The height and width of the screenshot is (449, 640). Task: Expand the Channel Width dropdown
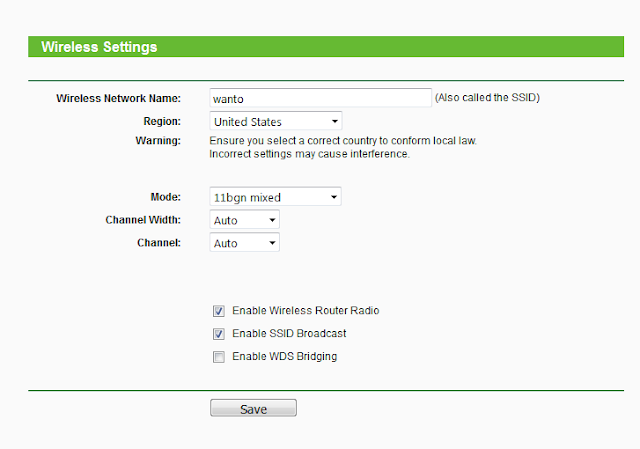[x=244, y=220]
